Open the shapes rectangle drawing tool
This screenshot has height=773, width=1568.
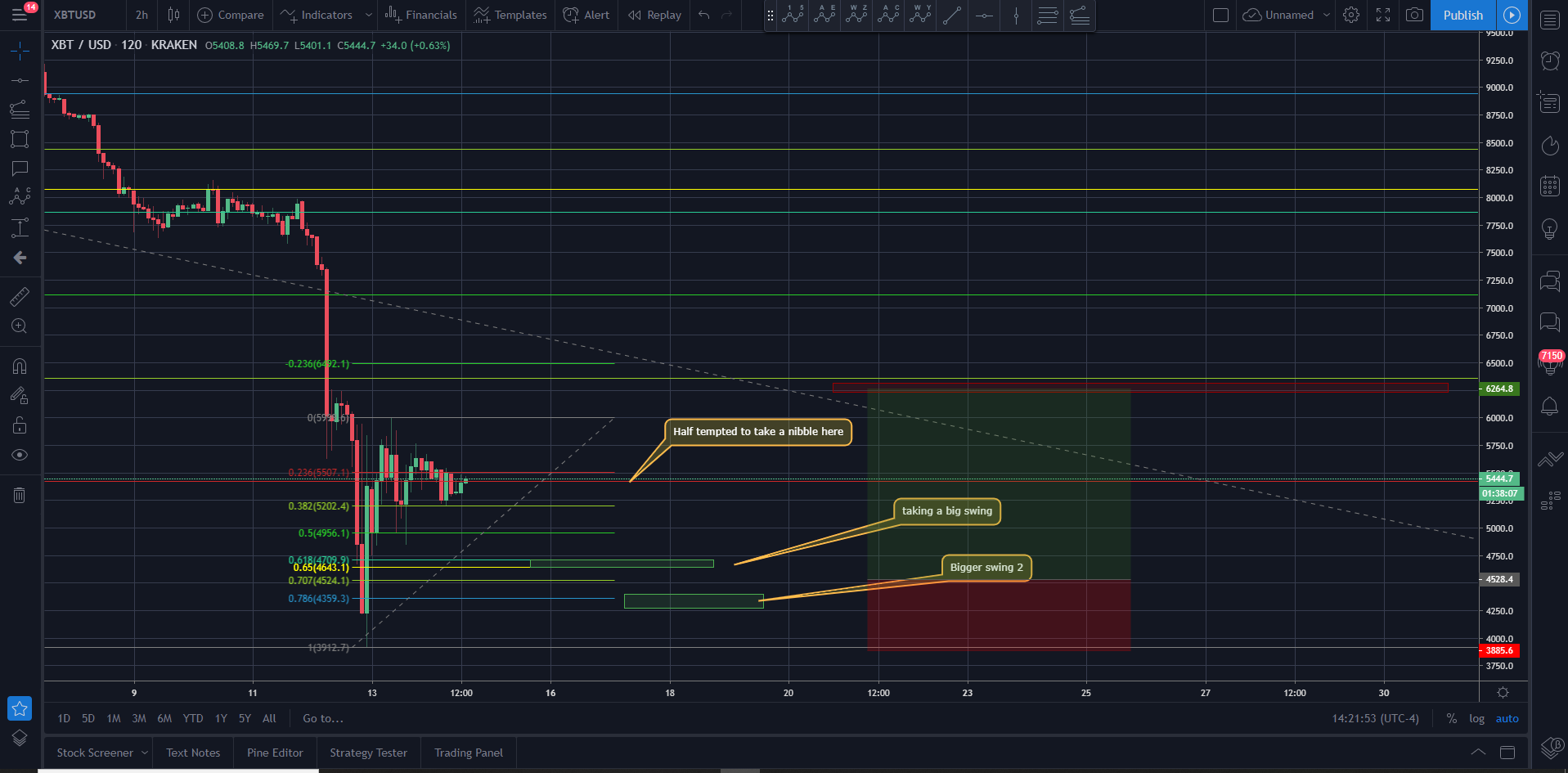(20, 139)
